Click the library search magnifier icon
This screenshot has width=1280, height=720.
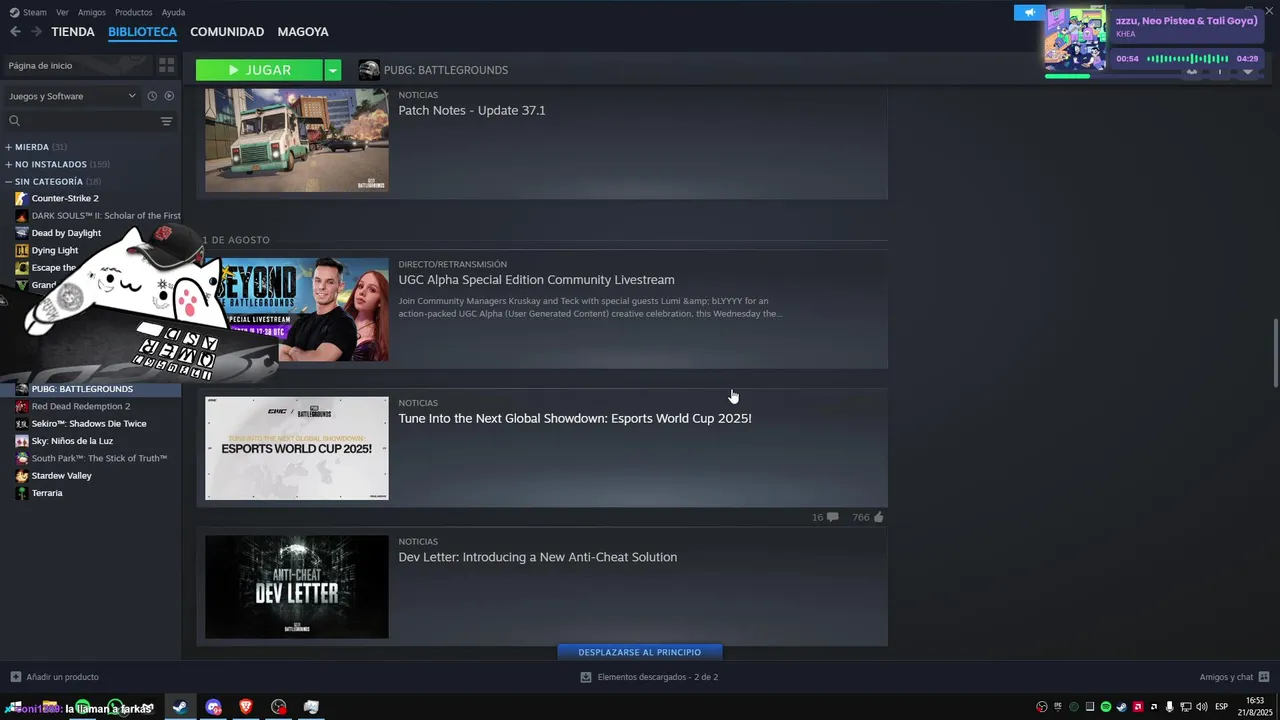(14, 121)
